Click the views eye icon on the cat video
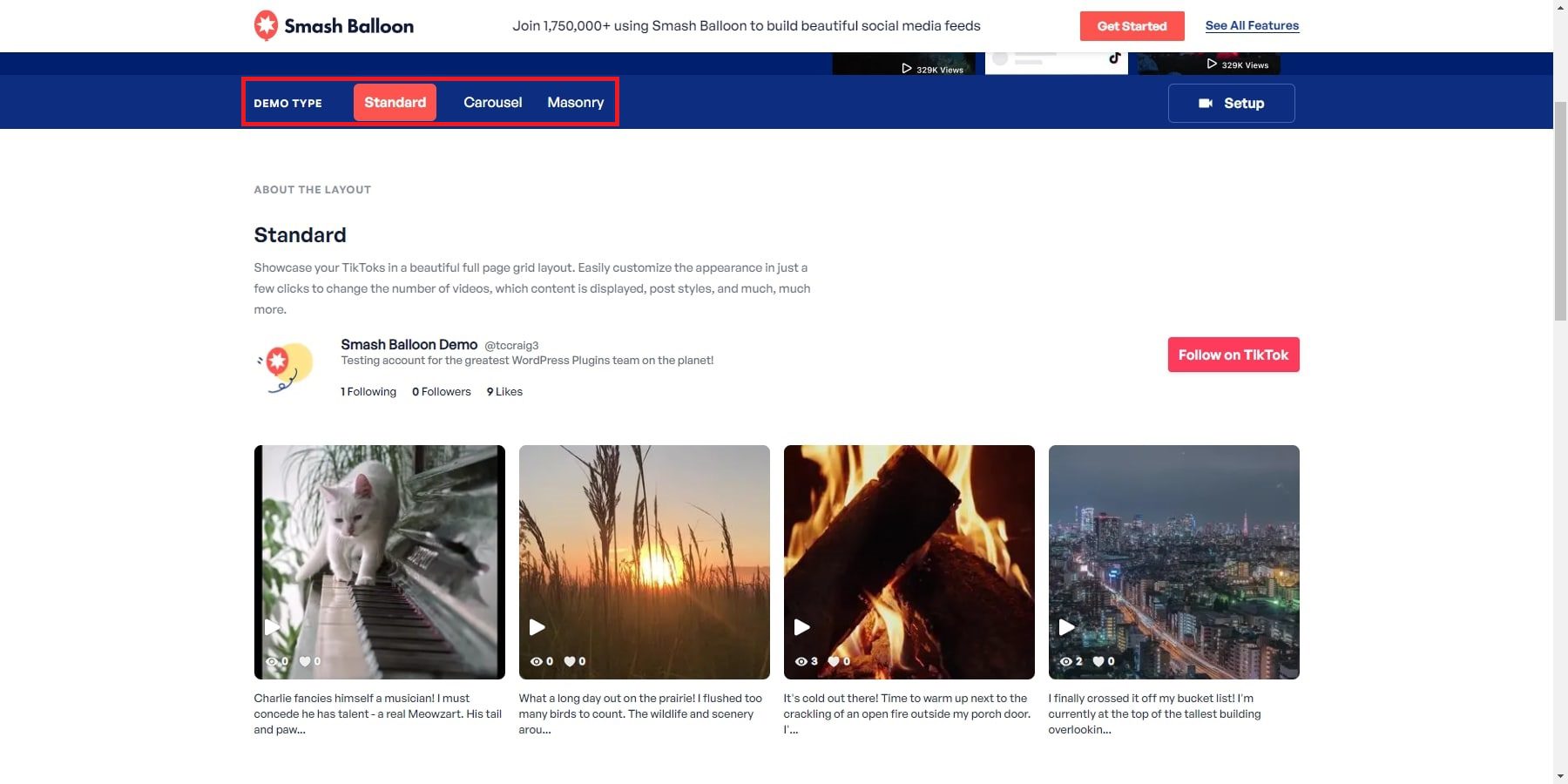The height and width of the screenshot is (784, 1568). point(272,662)
